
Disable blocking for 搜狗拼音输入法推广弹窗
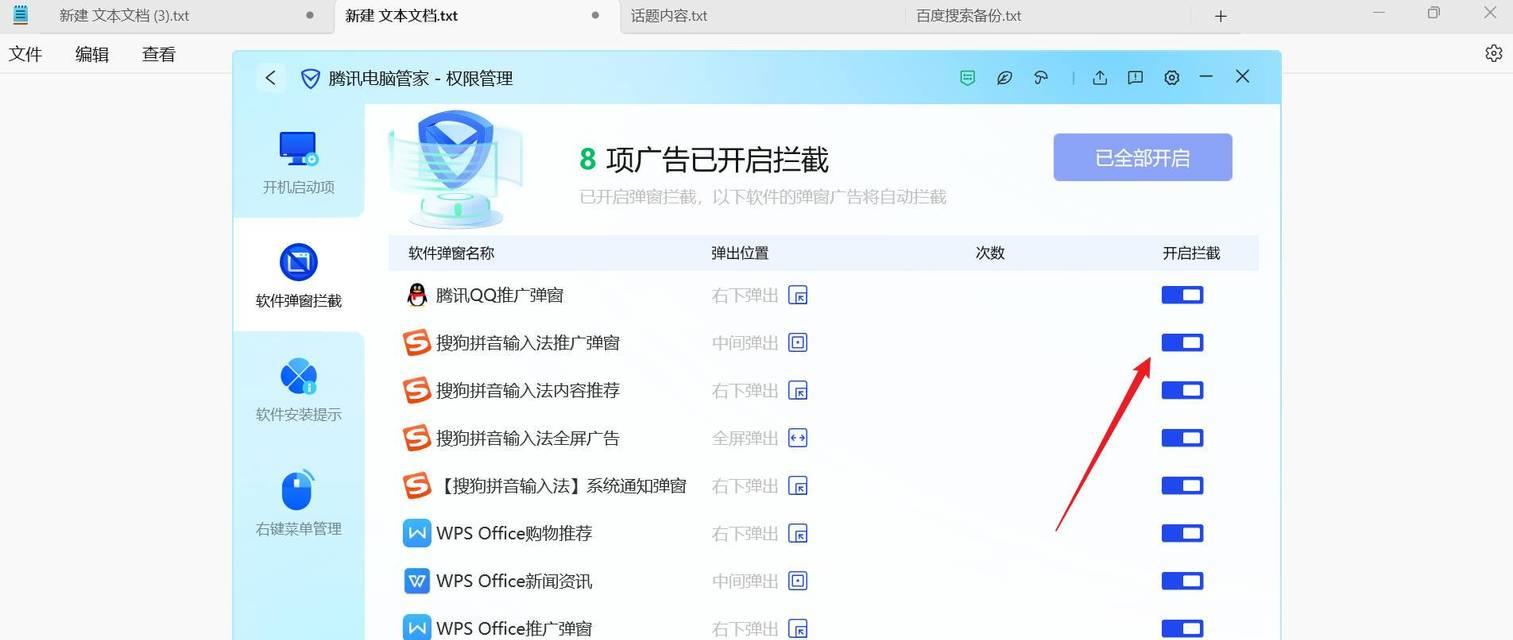pyautogui.click(x=1182, y=343)
